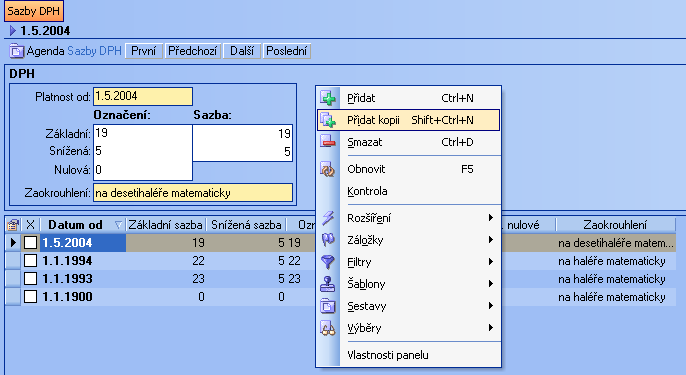
Task: Click the Smazat delete icon
Action: tap(328, 142)
